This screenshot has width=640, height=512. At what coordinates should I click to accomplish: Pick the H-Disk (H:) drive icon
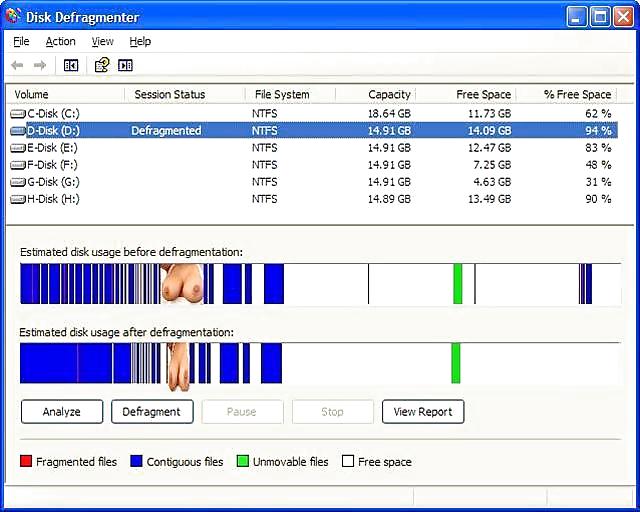point(18,199)
